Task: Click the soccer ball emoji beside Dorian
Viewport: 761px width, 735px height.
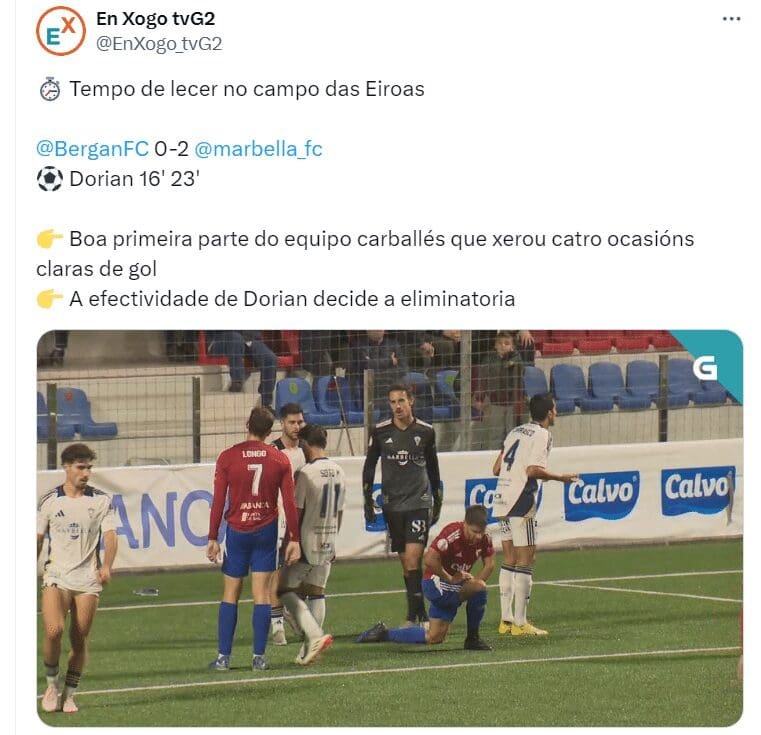Action: click(x=50, y=179)
